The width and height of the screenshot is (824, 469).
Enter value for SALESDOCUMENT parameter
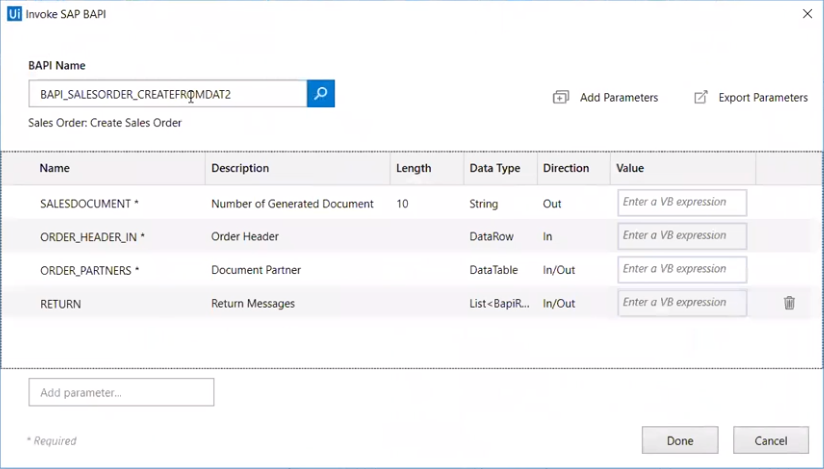point(682,202)
